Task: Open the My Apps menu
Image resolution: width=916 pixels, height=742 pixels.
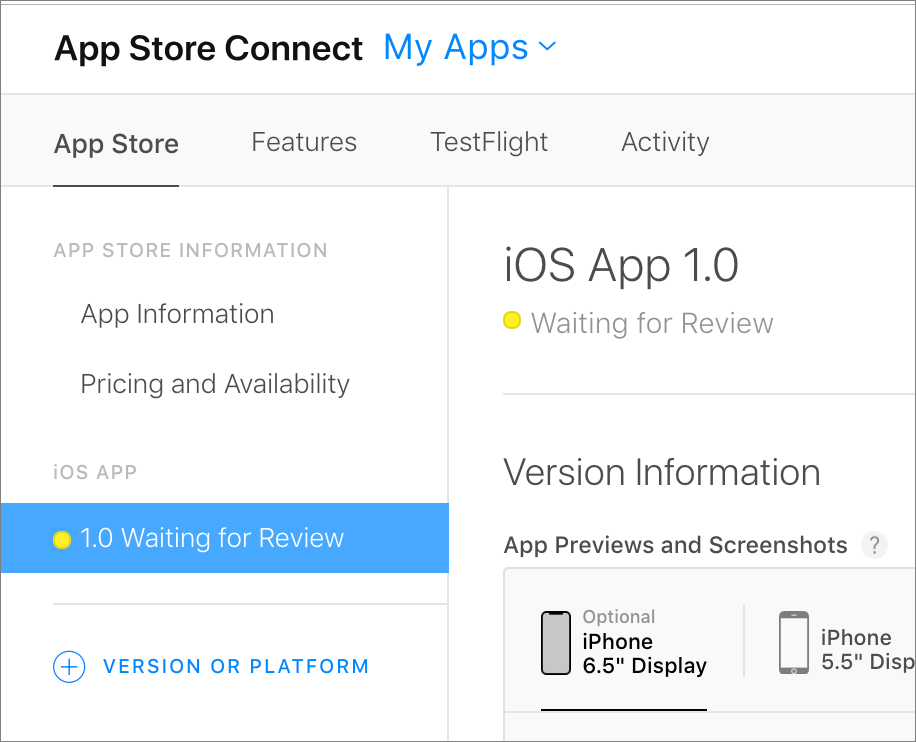Action: click(456, 47)
